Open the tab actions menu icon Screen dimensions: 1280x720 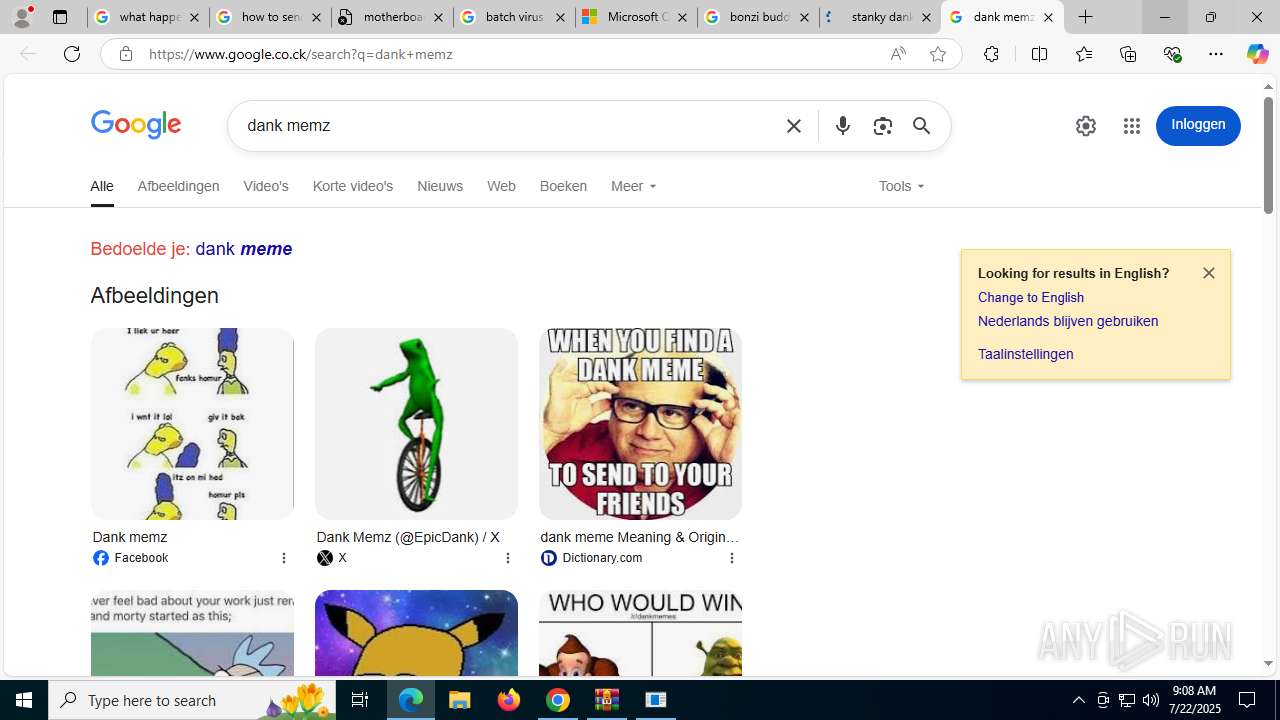(59, 17)
